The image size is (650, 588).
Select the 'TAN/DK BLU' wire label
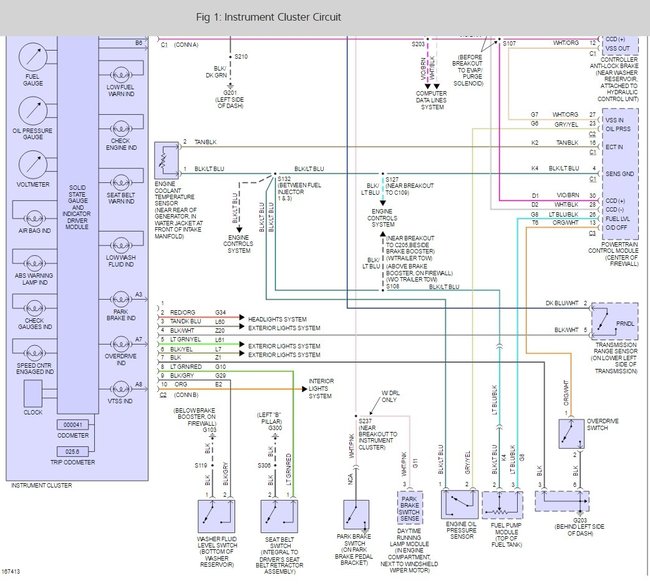[x=185, y=321]
